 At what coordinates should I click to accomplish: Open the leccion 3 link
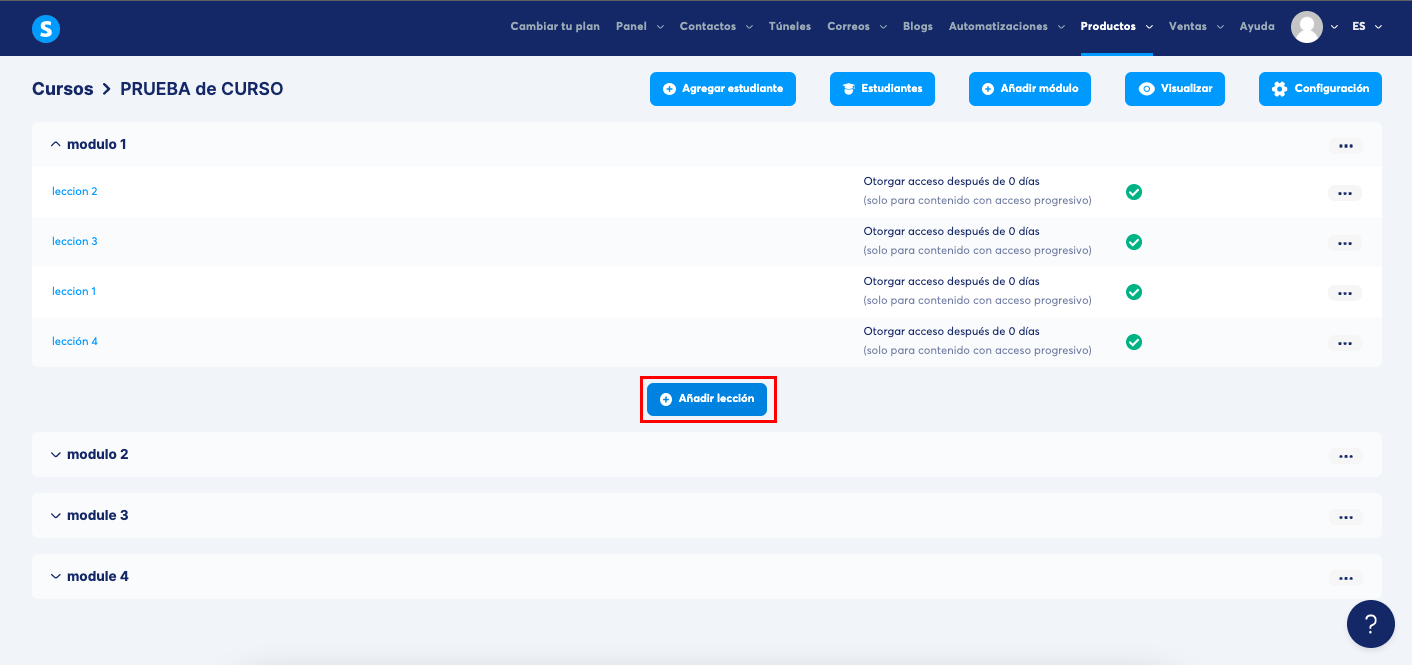(75, 242)
